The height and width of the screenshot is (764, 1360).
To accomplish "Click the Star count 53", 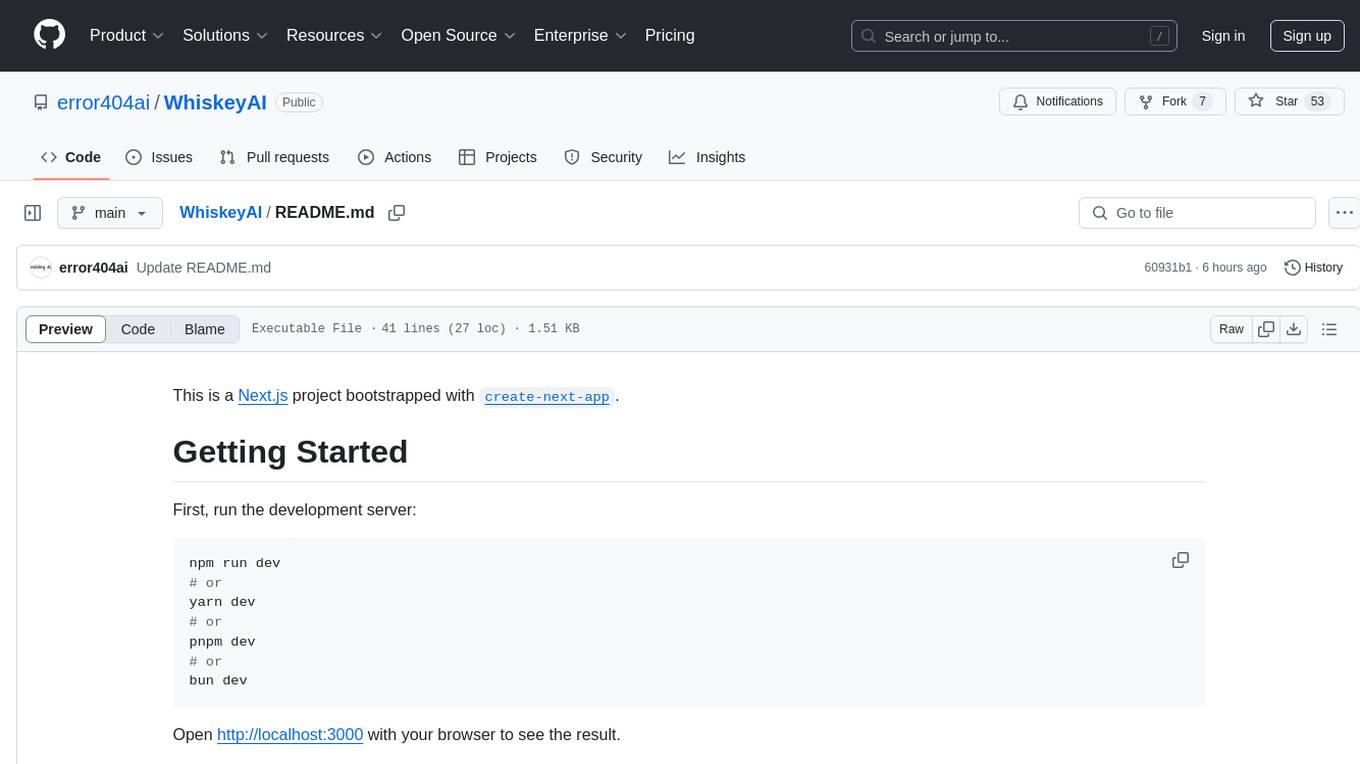I will pos(1317,102).
